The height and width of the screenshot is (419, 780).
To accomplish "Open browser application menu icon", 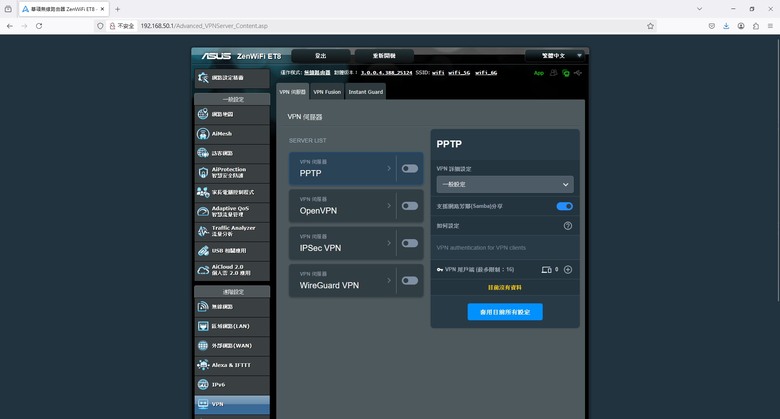I will coord(770,26).
